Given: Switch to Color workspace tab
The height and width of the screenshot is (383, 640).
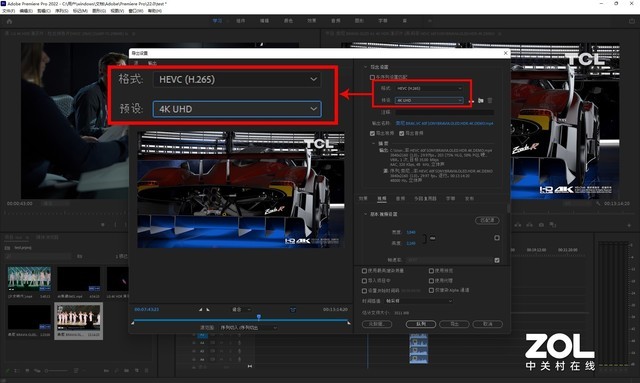Looking at the screenshot, I should coord(288,21).
